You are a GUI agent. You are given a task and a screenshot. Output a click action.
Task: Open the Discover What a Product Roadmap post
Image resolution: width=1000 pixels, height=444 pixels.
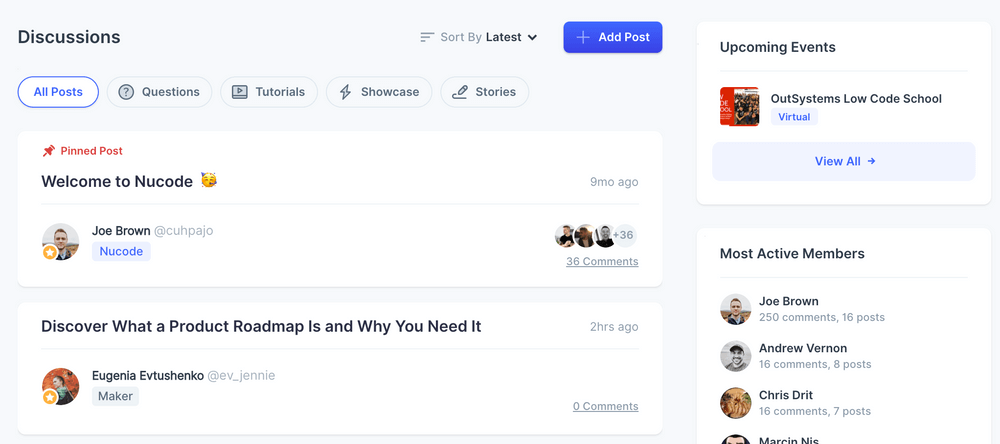tap(261, 327)
